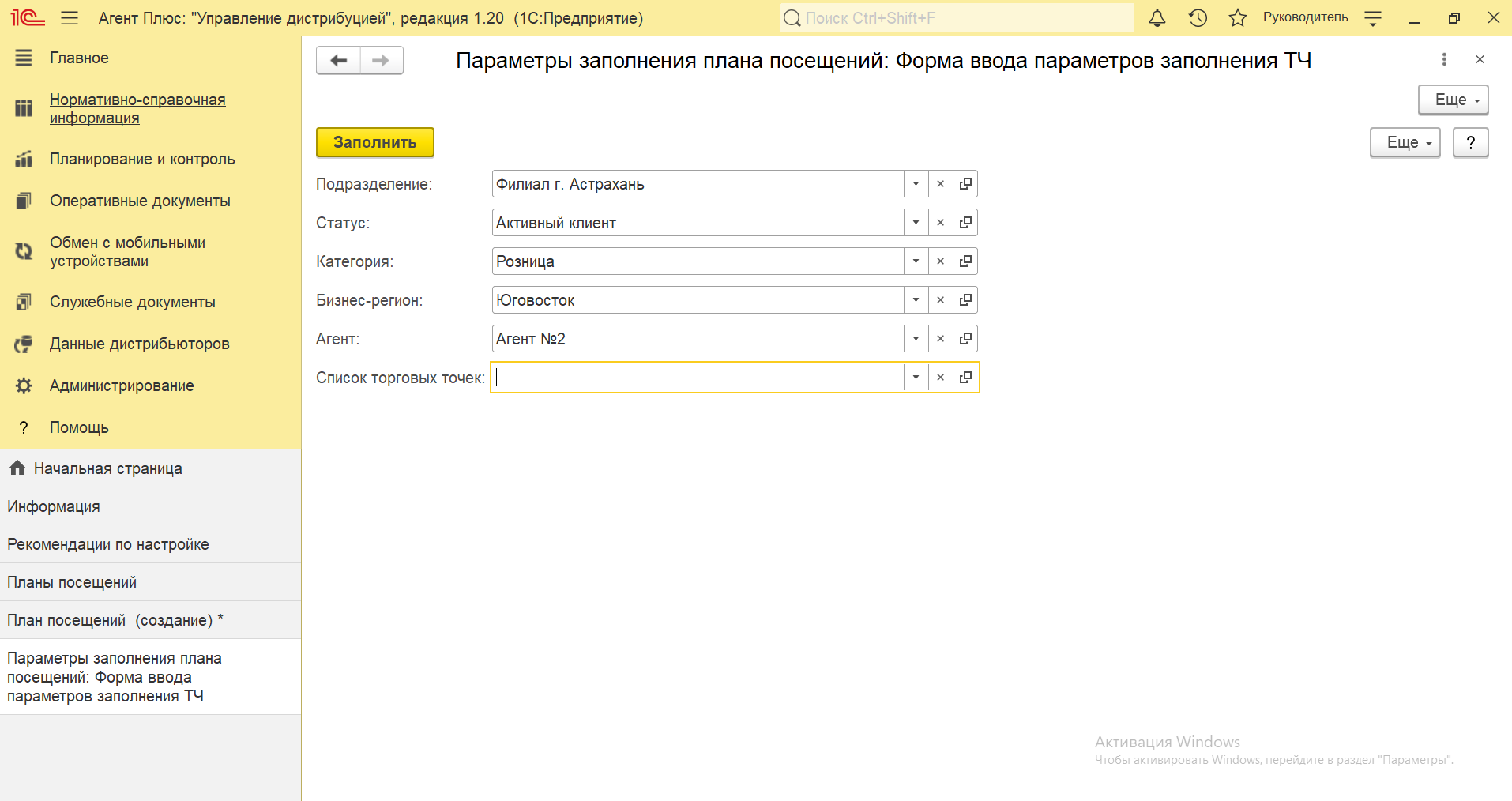Click the Обмен с мобильными устройствами sync icon
Viewport: 1512px width, 801px height.
tap(24, 251)
